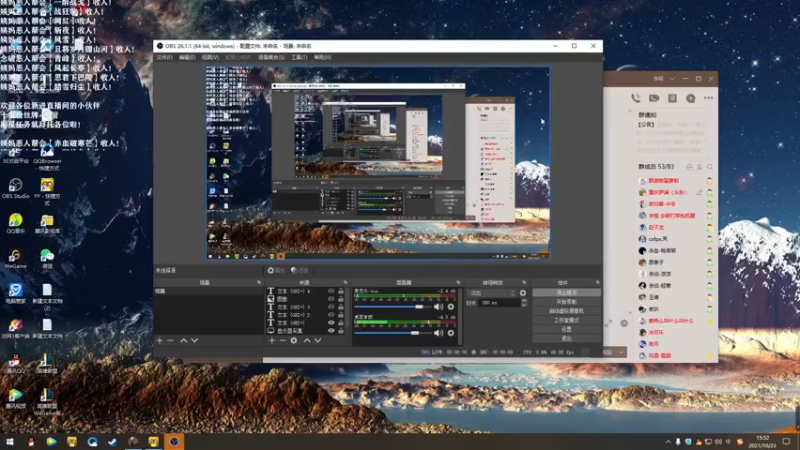Open 视图(V) menu in OBS
Viewport: 800px width, 450px height.
pos(210,58)
